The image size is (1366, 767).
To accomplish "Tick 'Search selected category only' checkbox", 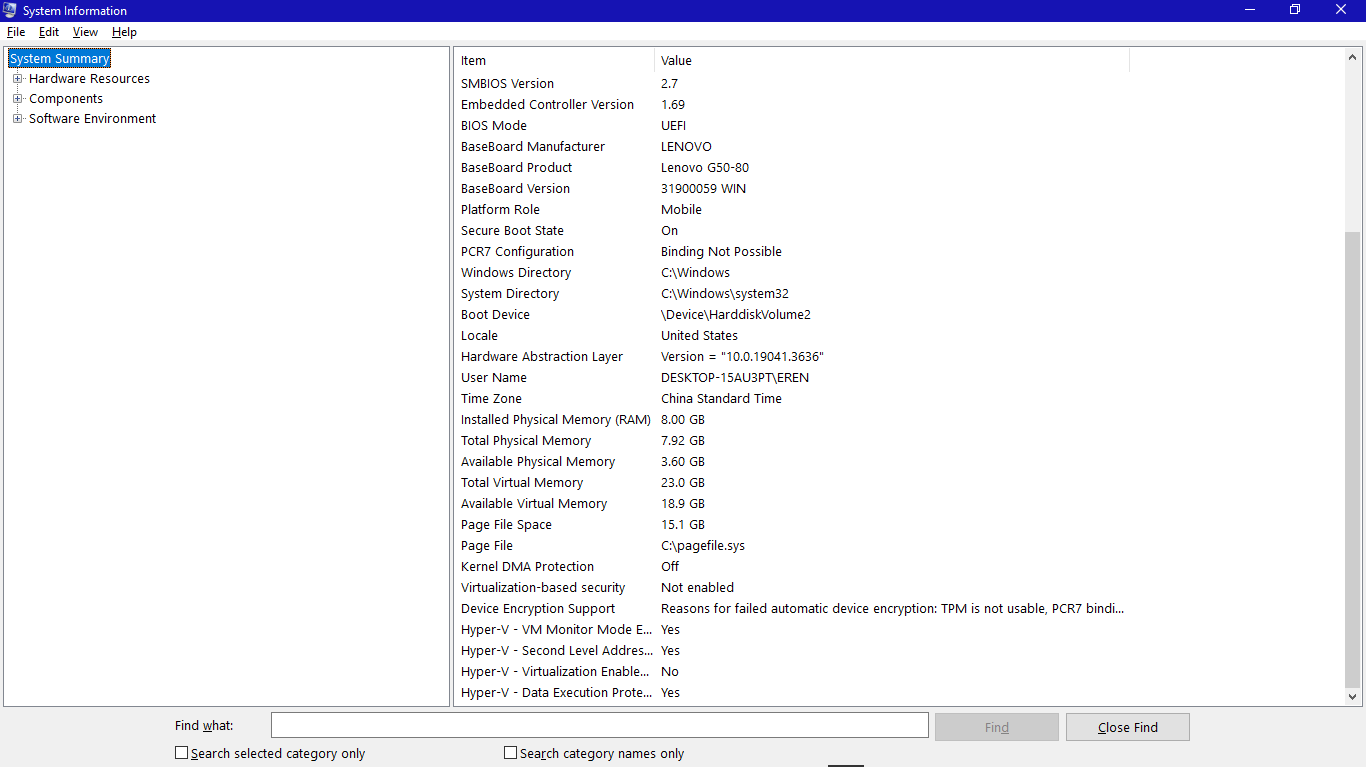I will 181,753.
